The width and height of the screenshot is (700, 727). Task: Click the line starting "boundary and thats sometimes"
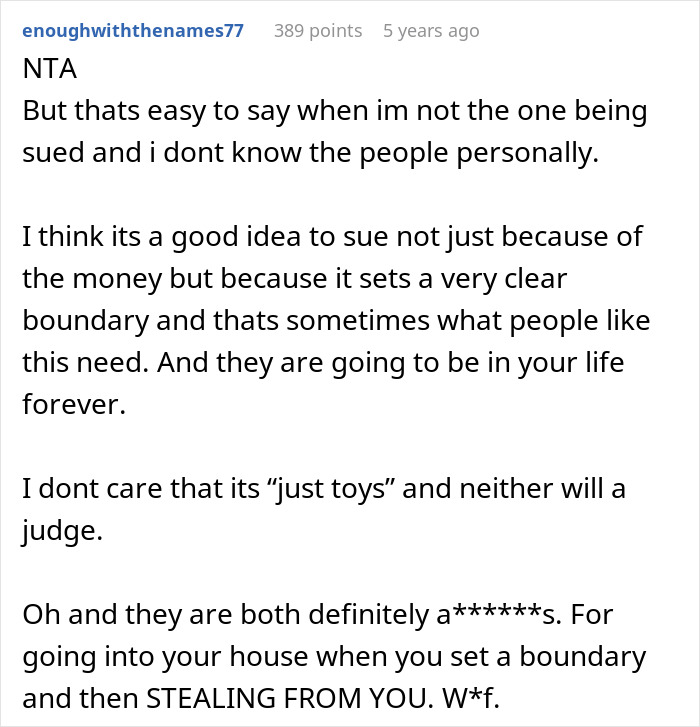[336, 322]
